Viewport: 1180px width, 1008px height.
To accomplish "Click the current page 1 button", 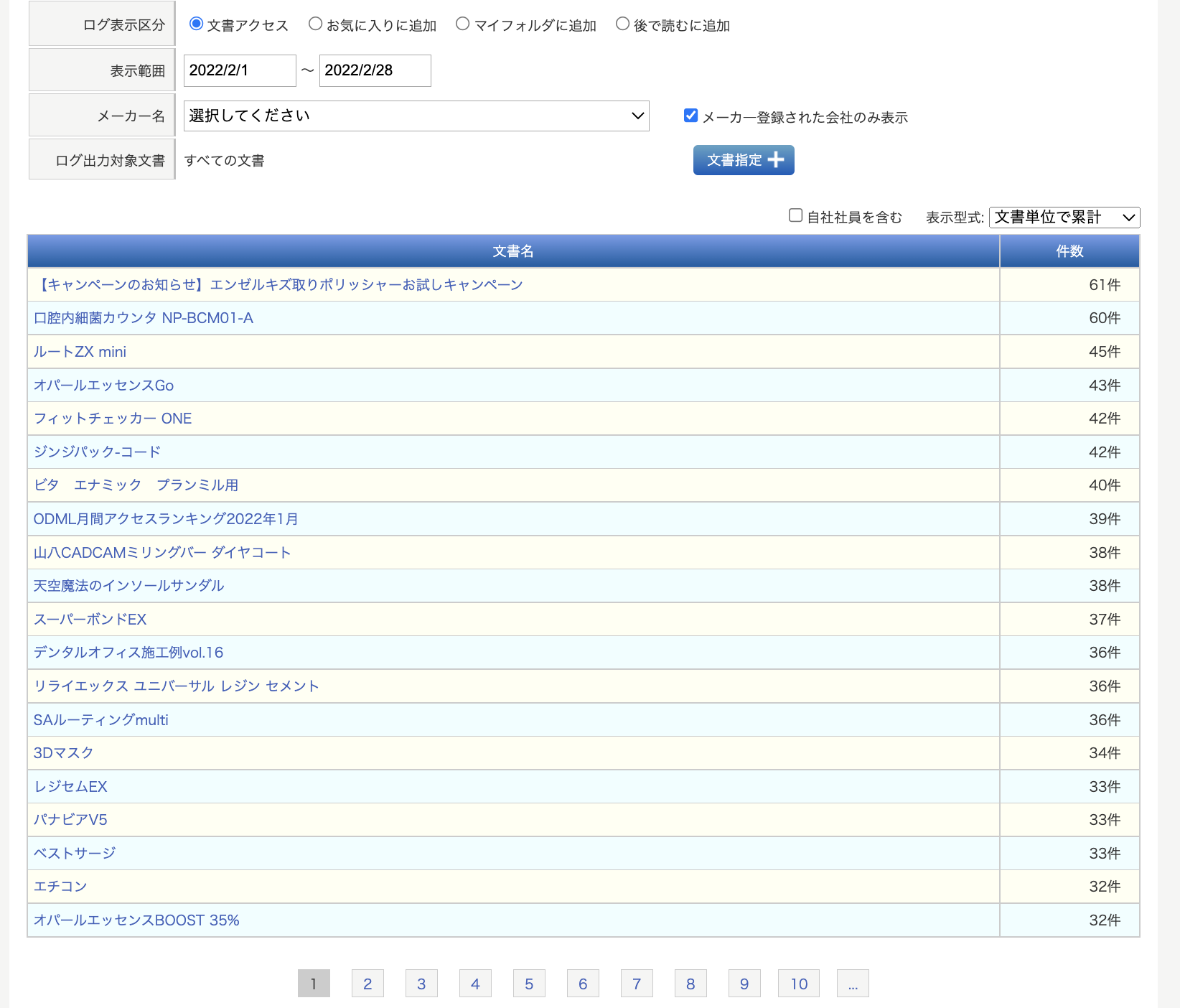I will [x=314, y=984].
